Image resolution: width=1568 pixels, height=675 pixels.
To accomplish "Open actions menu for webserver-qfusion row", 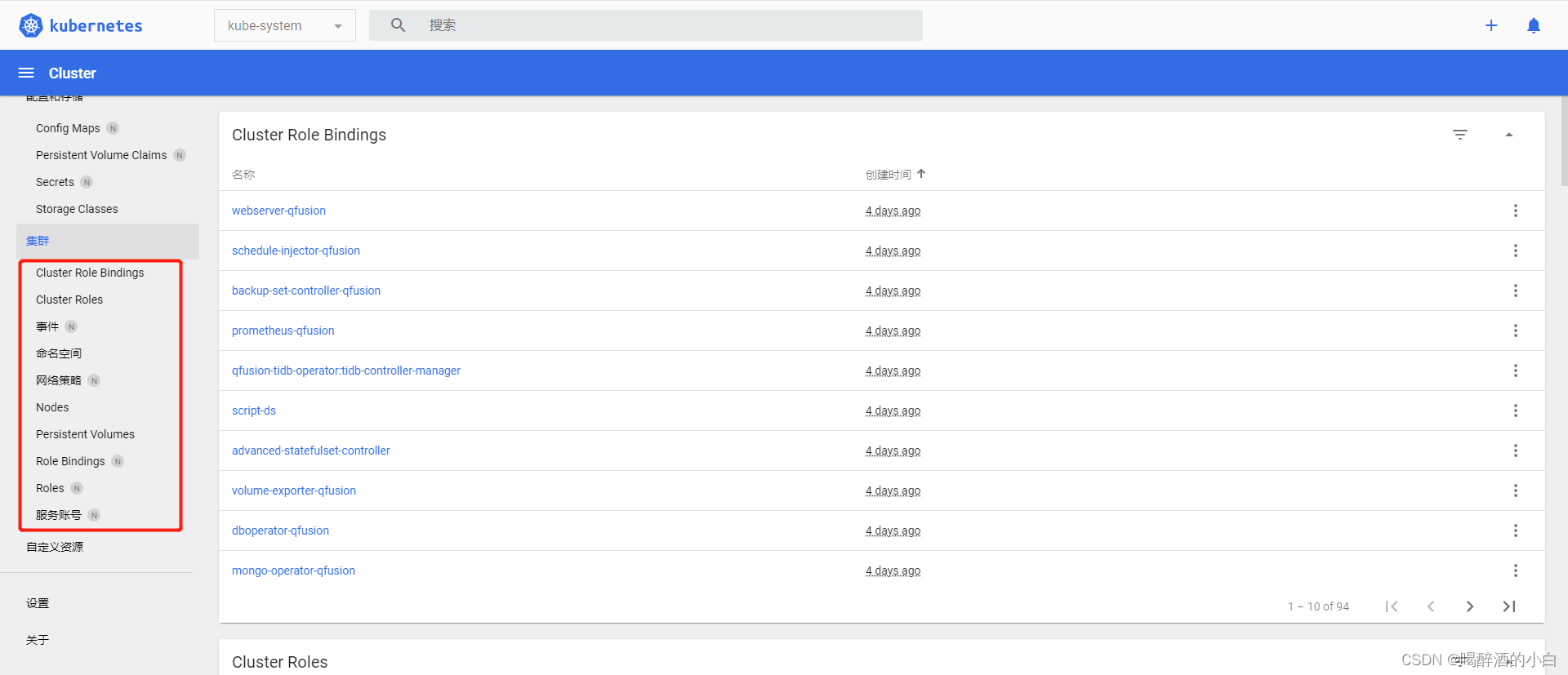I will tap(1516, 211).
